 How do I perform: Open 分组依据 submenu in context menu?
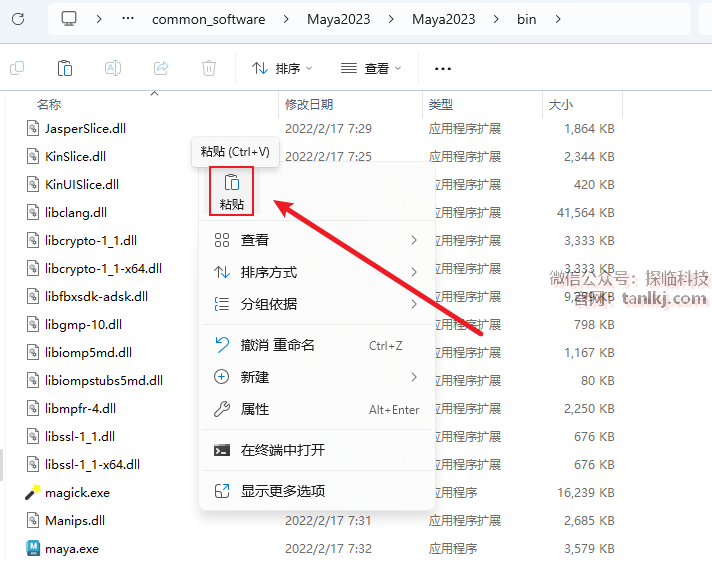pyautogui.click(x=316, y=304)
